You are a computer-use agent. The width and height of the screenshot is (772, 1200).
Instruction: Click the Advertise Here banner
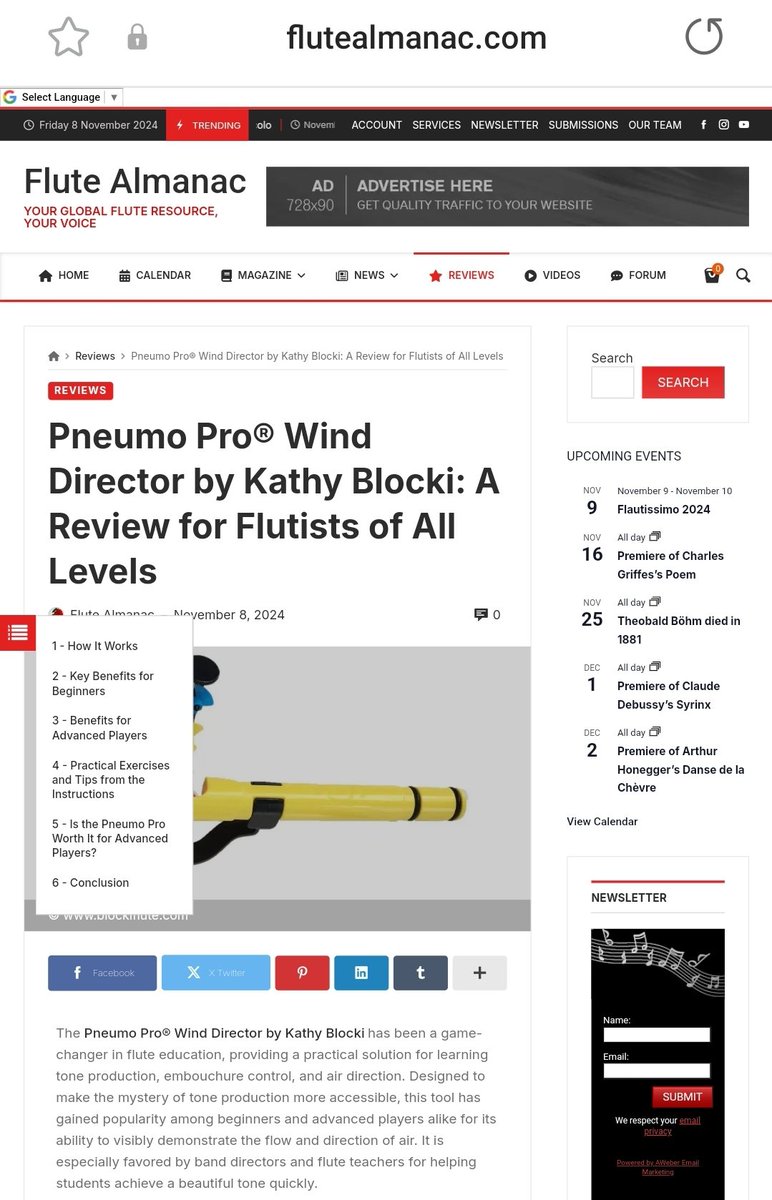[507, 196]
